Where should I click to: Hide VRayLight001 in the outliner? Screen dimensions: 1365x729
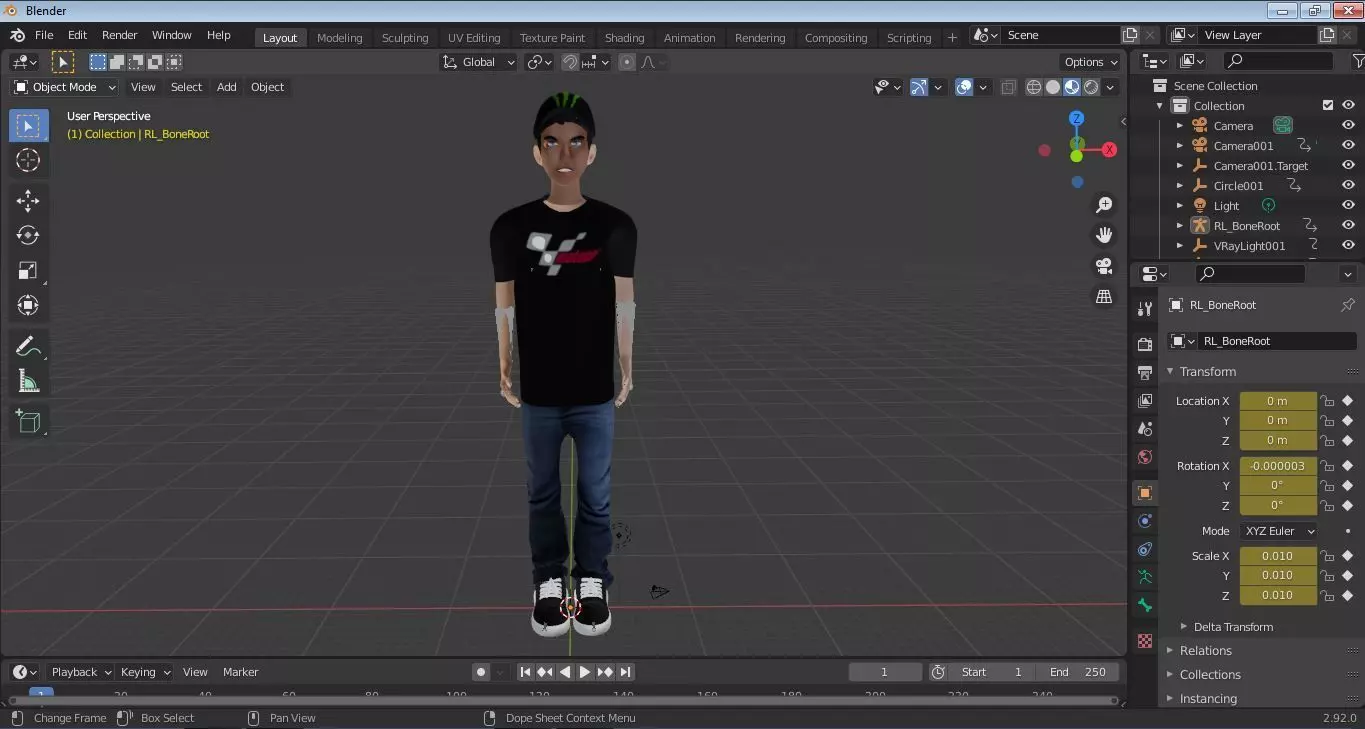pyautogui.click(x=1348, y=246)
